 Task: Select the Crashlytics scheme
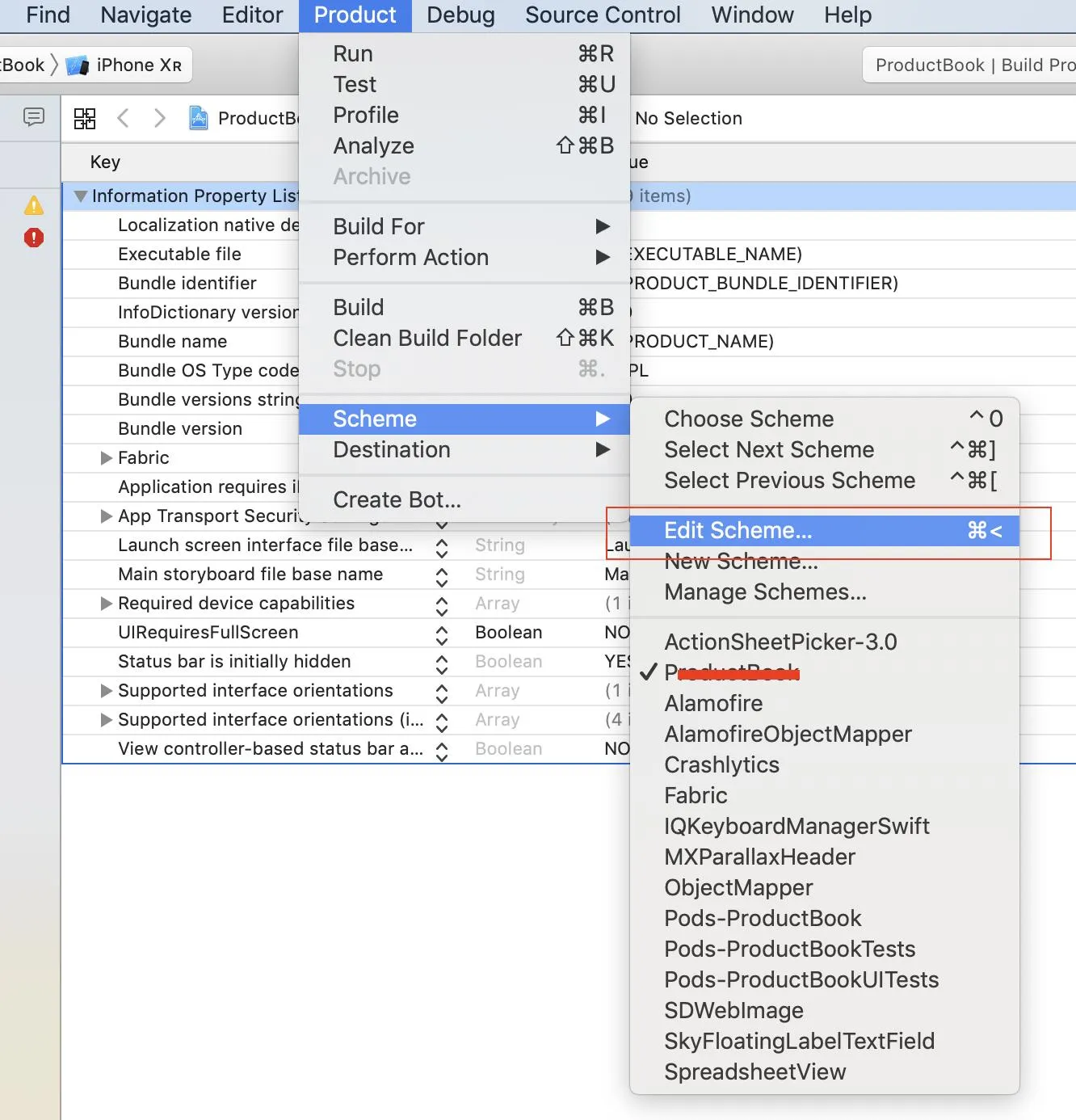[825, 764]
